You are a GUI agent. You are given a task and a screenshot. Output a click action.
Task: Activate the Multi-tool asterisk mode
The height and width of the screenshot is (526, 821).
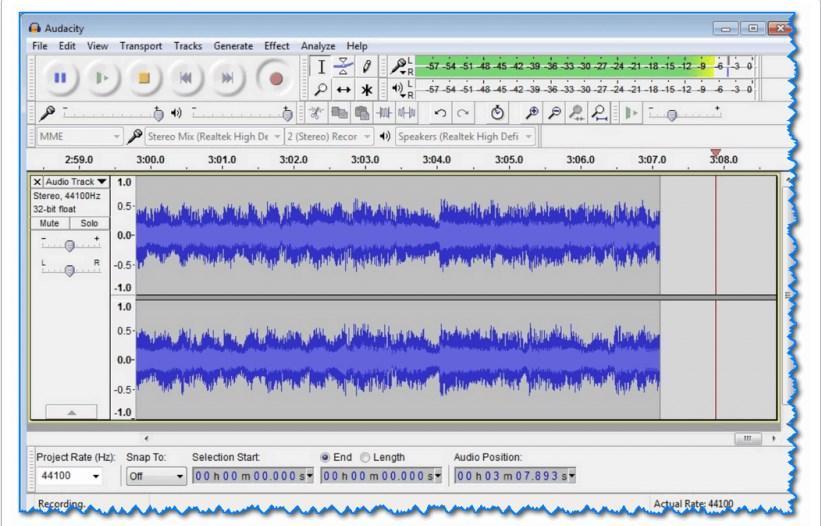point(367,90)
